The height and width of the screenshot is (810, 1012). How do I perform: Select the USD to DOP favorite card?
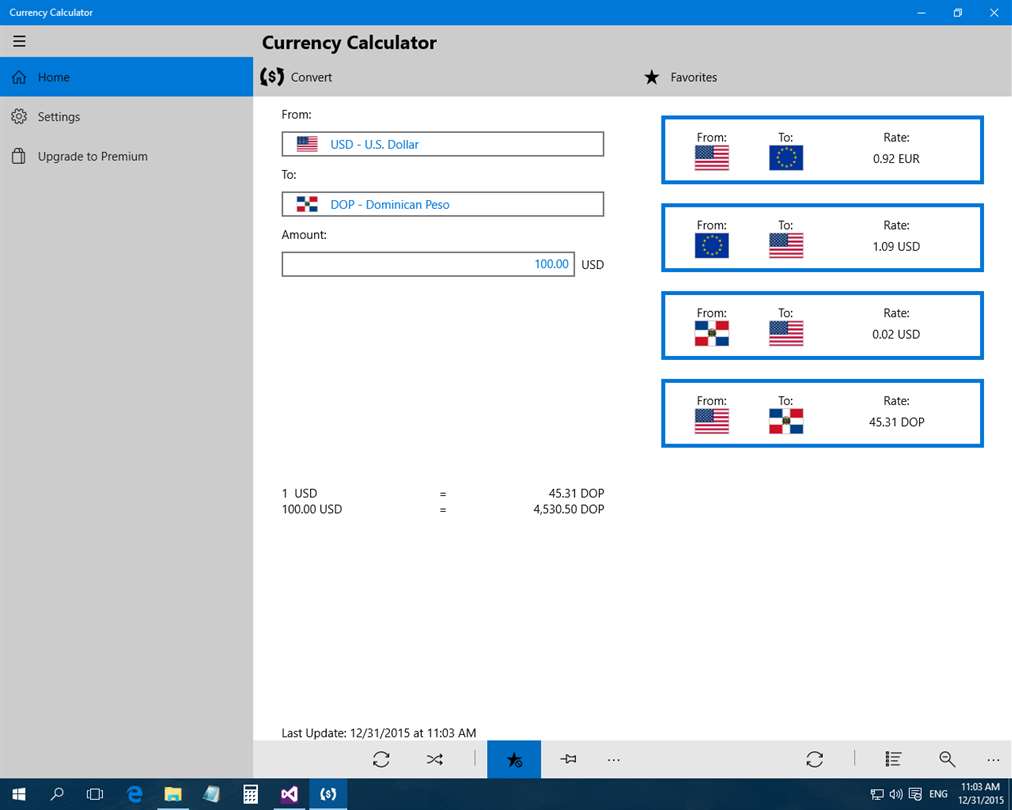pos(822,413)
